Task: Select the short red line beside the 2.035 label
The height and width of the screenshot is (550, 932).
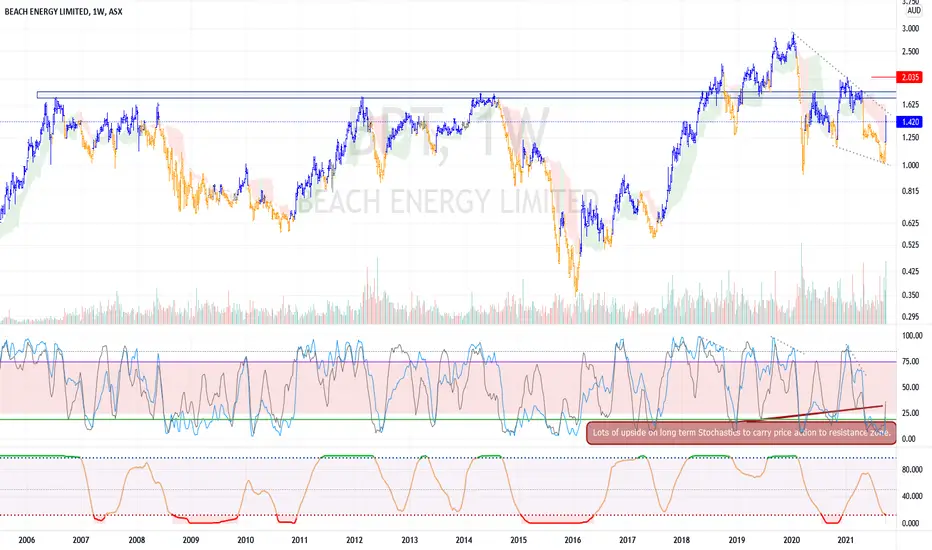Action: tap(883, 77)
